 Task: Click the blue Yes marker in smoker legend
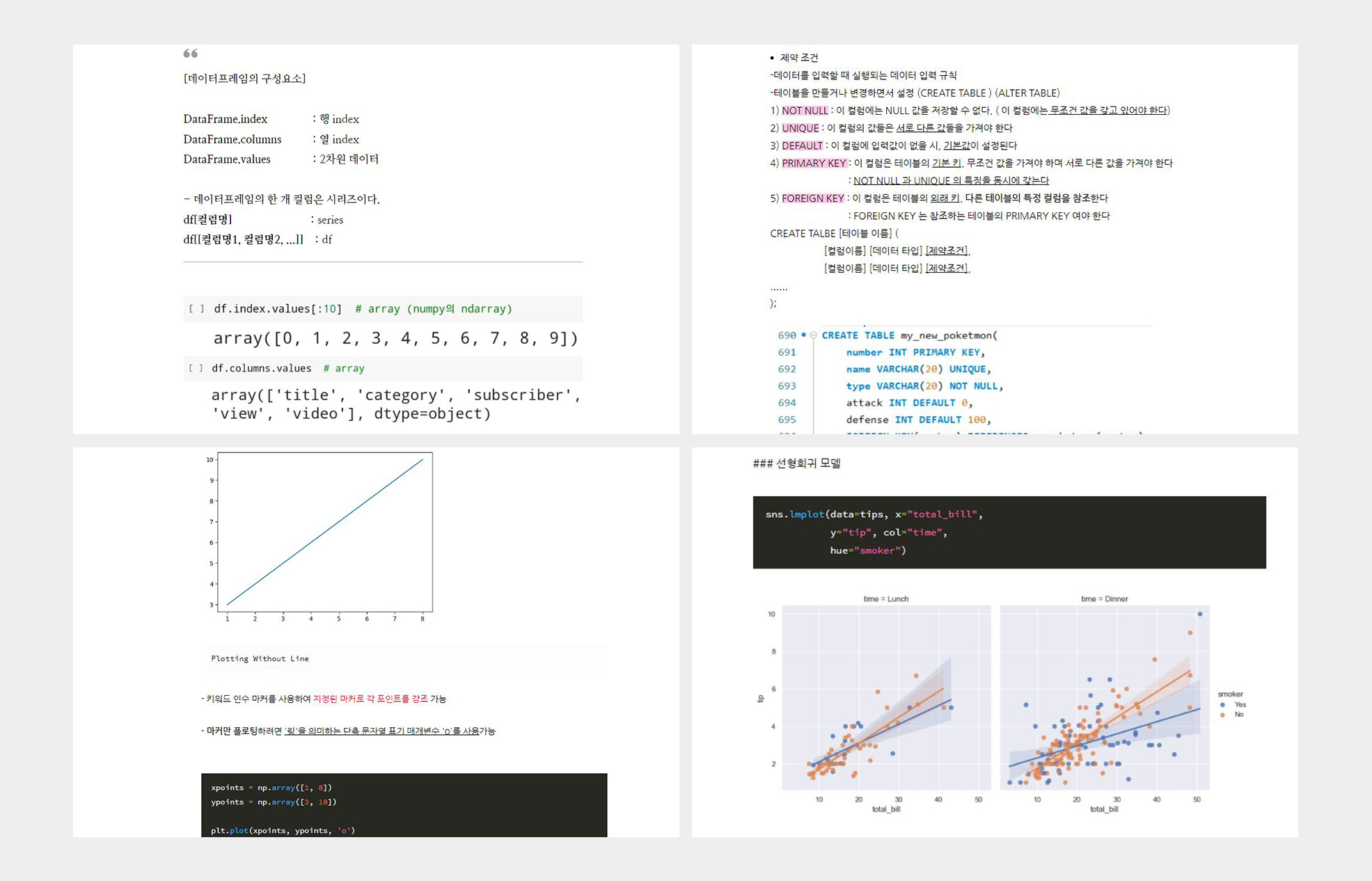1222,705
